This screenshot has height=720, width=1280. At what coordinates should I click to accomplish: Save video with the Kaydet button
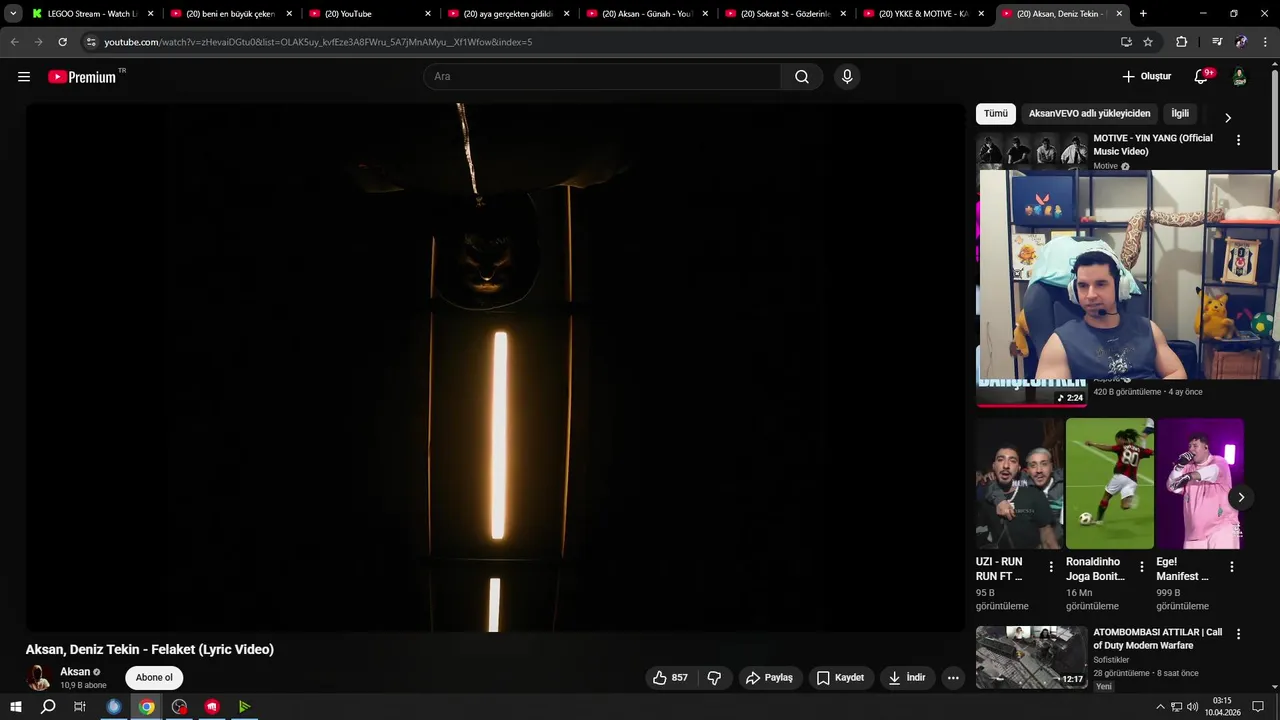840,678
